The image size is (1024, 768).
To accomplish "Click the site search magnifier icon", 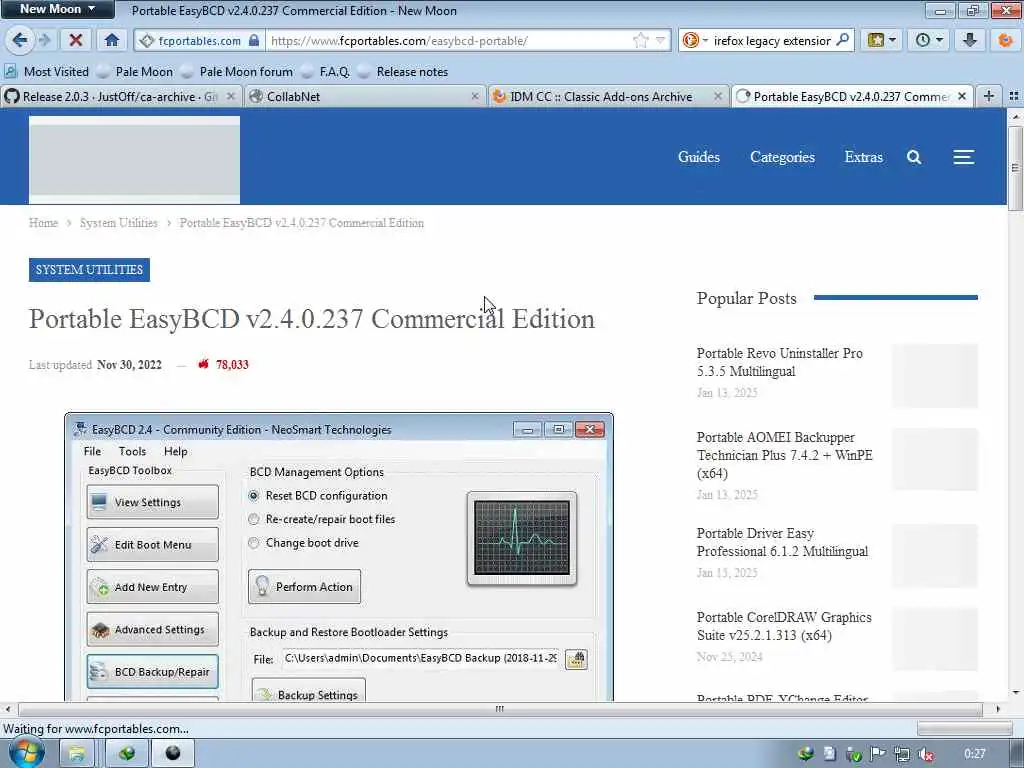I will click(914, 157).
